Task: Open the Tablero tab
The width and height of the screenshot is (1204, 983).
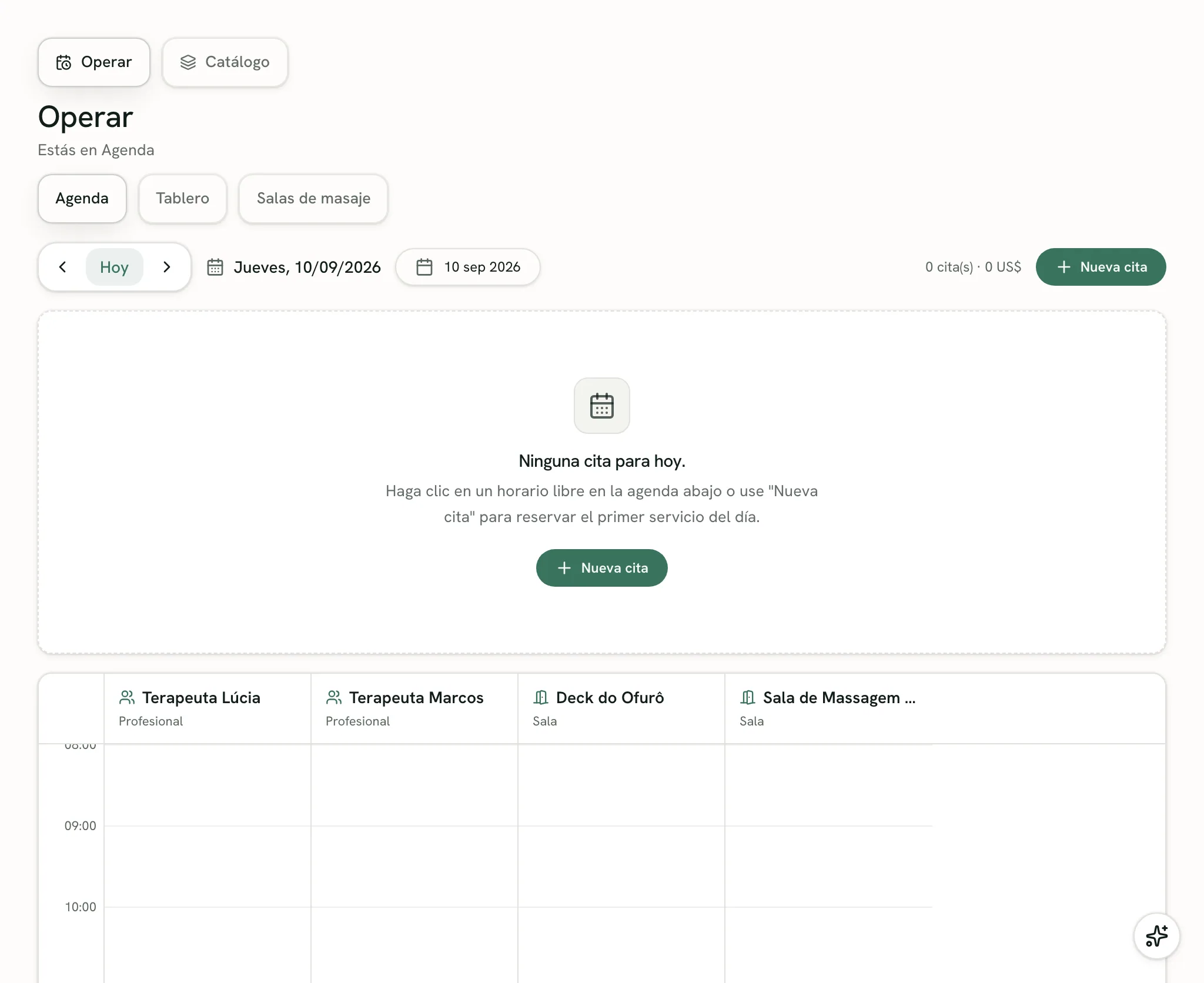Action: click(183, 198)
